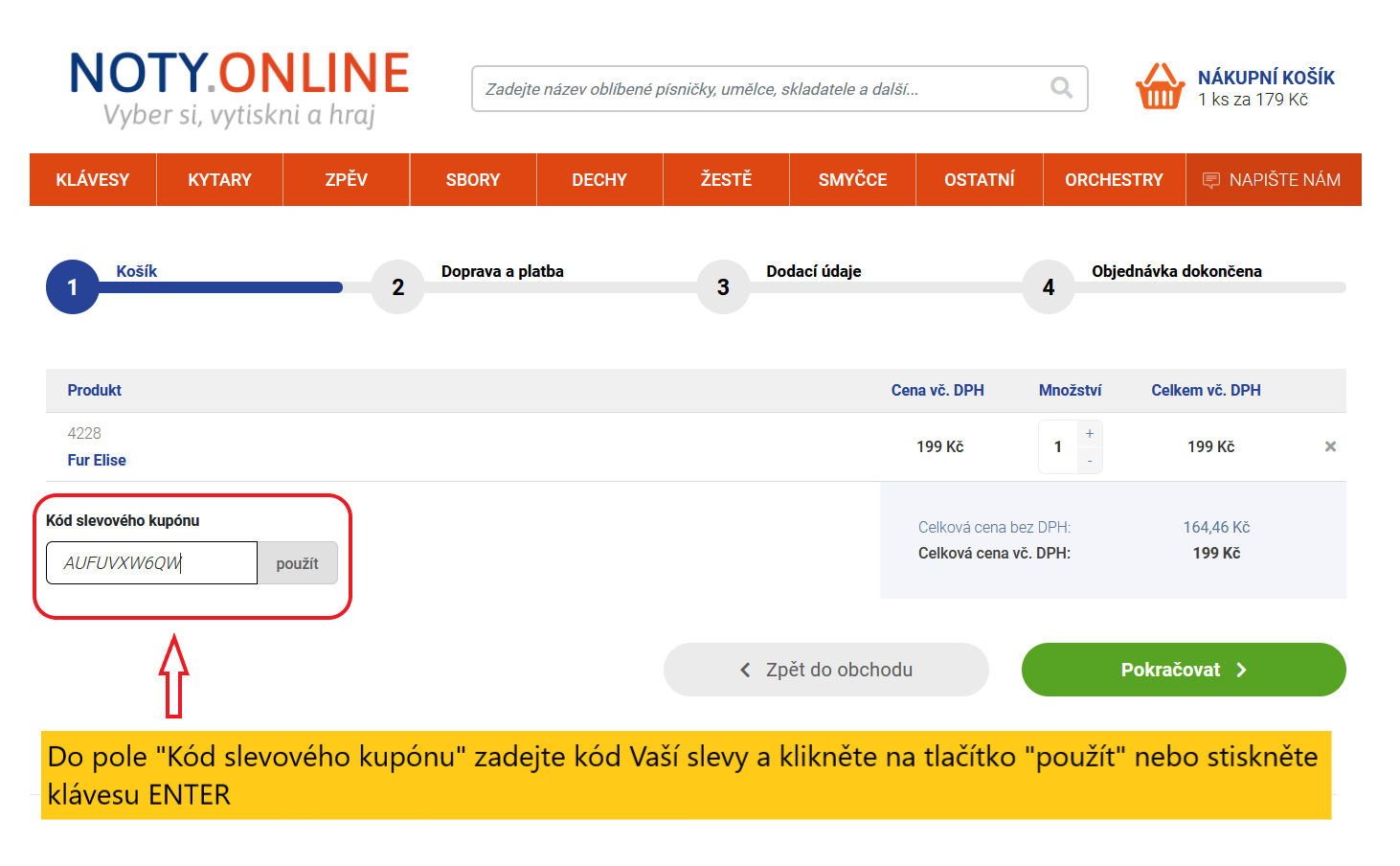Open the ORCHESTRY menu
1400x866 pixels.
pyautogui.click(x=1114, y=180)
